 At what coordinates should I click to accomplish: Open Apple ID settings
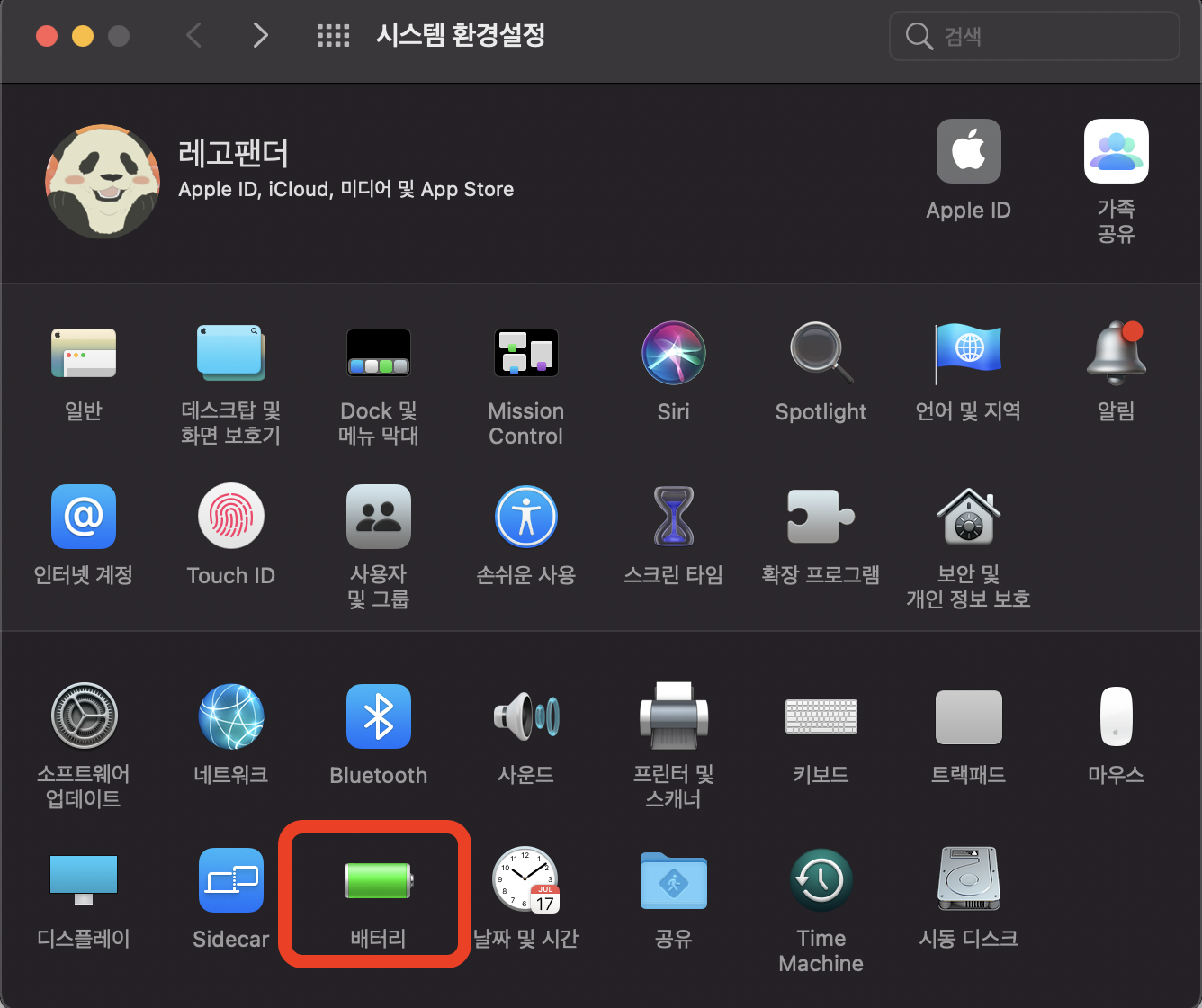pos(969,151)
